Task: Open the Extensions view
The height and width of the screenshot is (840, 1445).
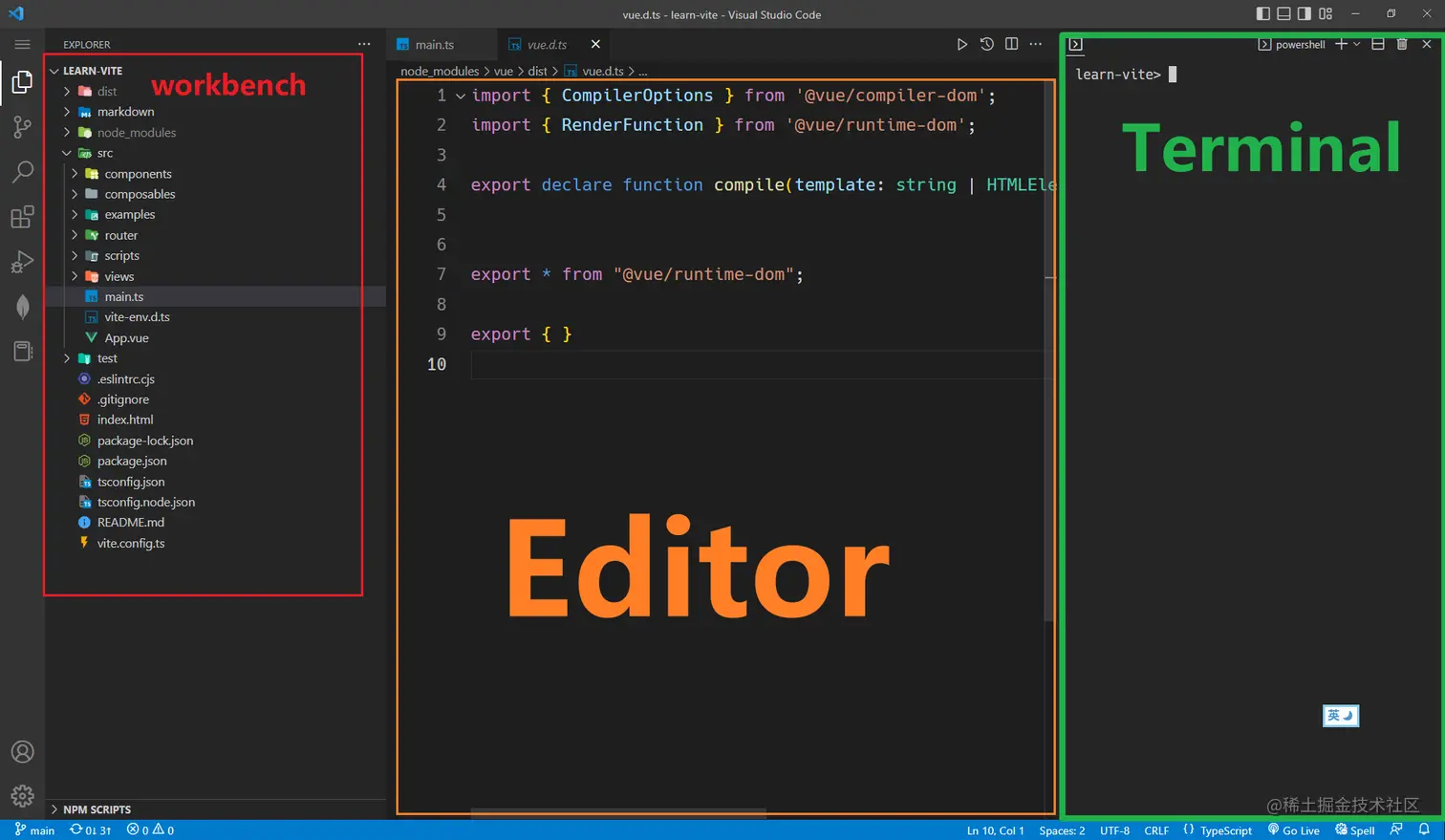Action: pos(22,217)
